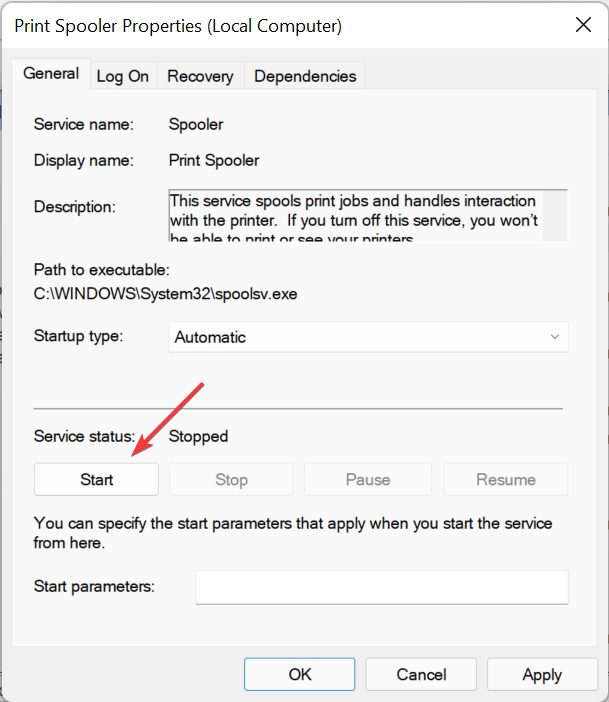609x702 pixels.
Task: Click the Spooler service name value
Action: 196,124
